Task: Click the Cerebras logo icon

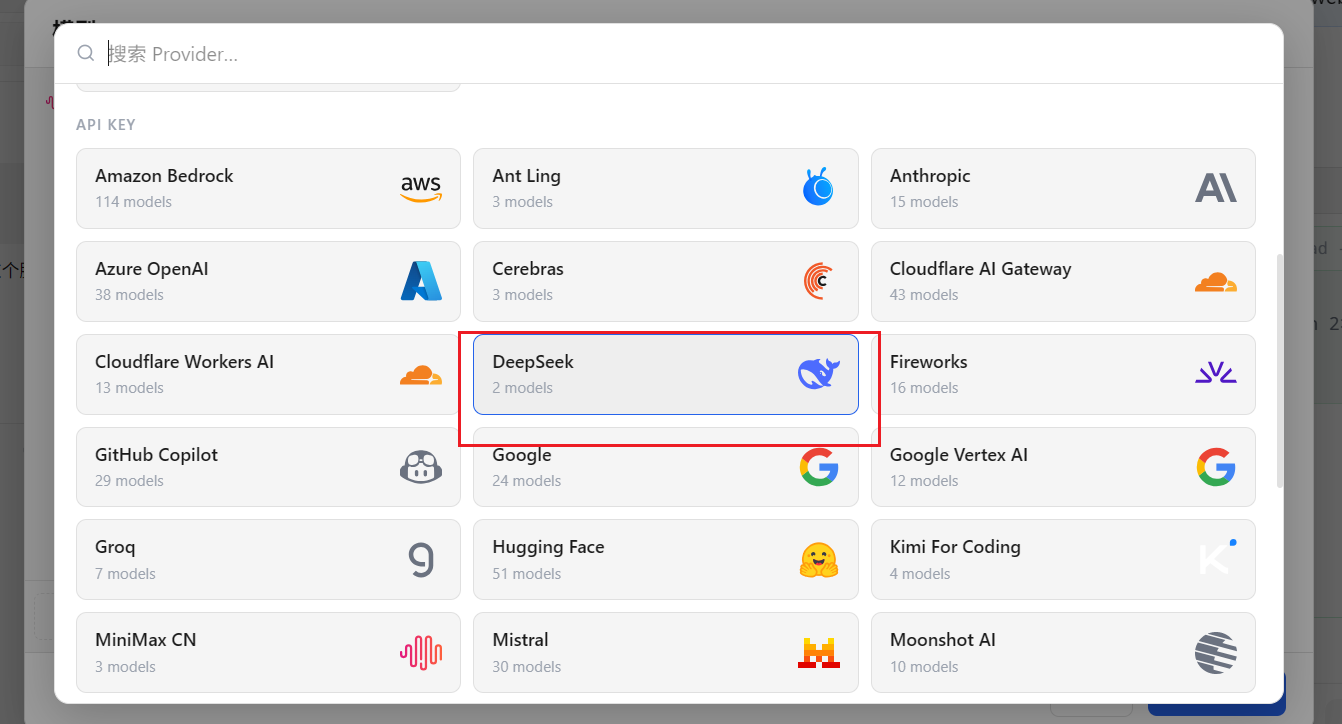Action: click(x=818, y=281)
